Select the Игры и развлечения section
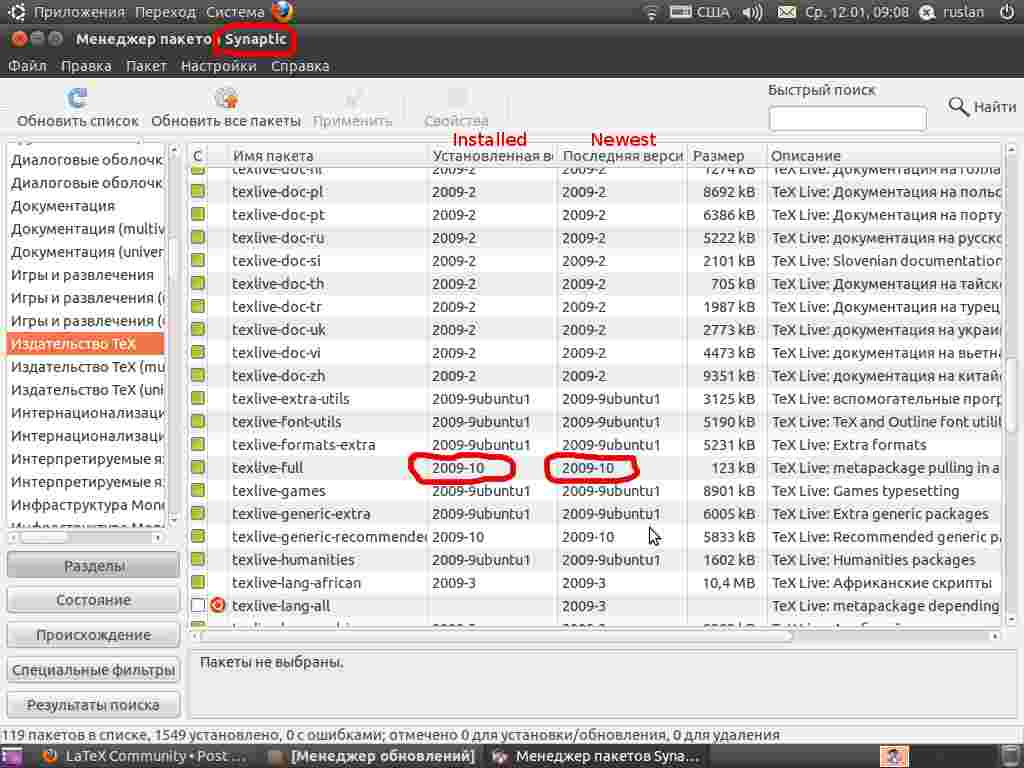Screen dimensions: 1024x768 click(x=85, y=275)
